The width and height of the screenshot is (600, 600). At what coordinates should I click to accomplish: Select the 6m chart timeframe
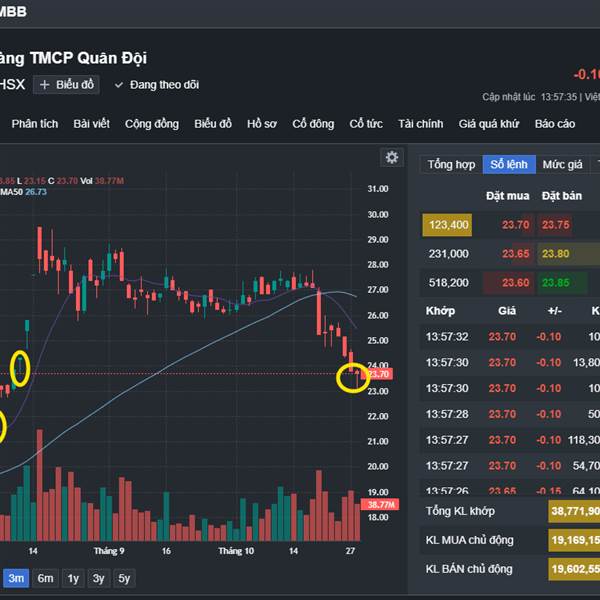(x=46, y=578)
